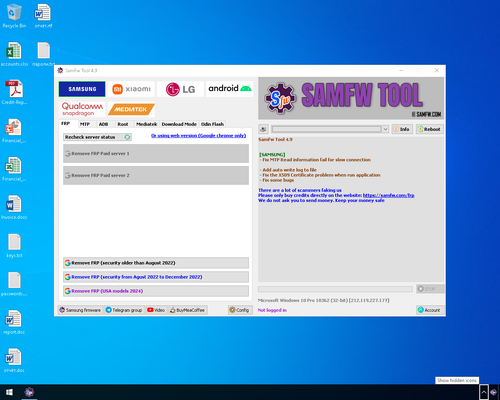Viewport: 500px width, 400px height.
Task: Minimize the SamFw Tool window
Action: click(x=401, y=70)
